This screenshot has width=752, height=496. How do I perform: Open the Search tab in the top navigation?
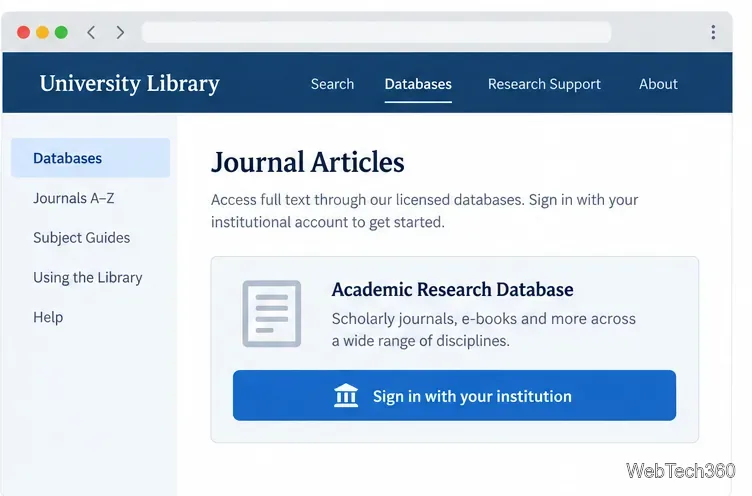click(x=332, y=84)
